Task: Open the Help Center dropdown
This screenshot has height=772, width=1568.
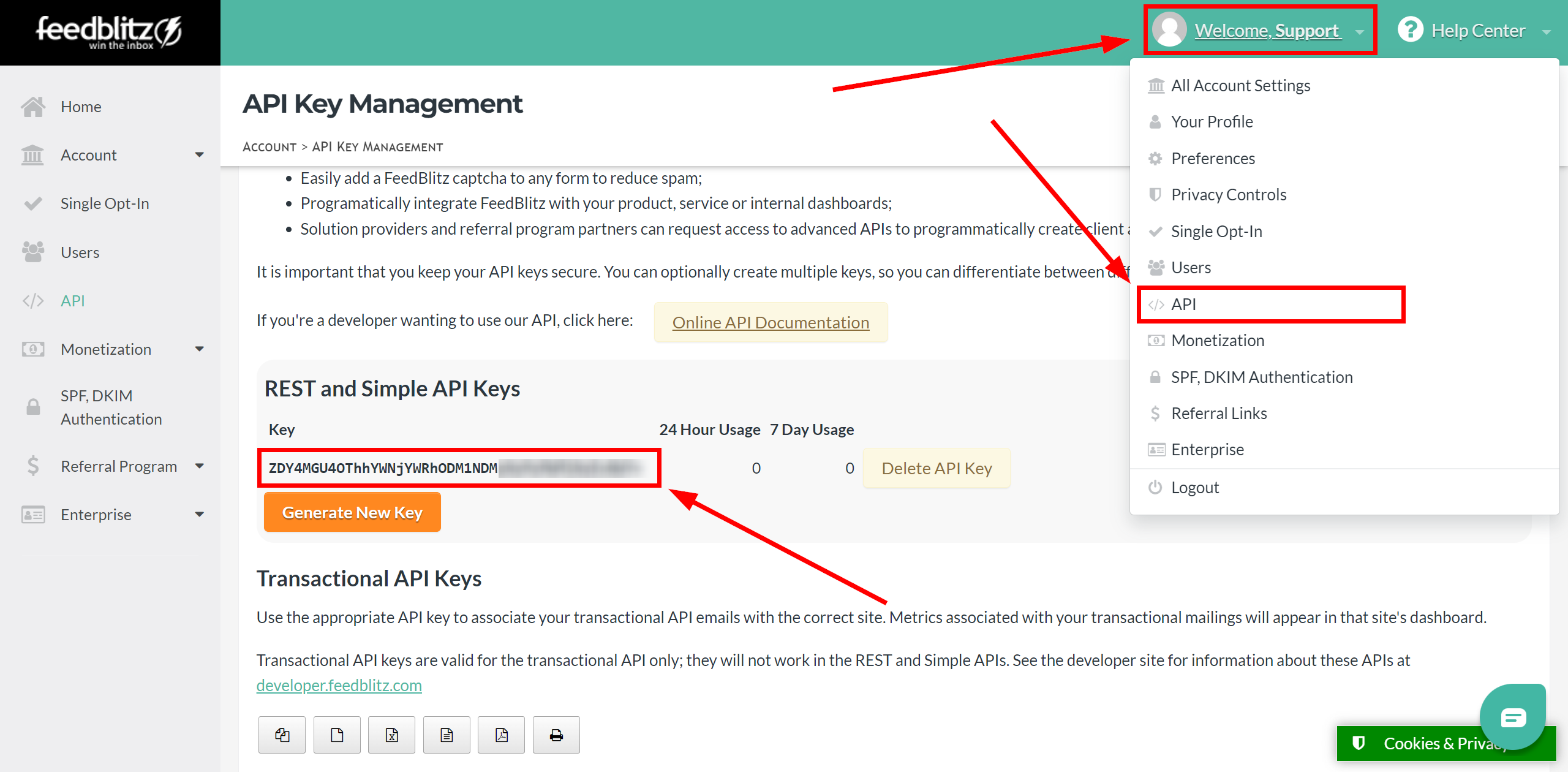Action: 1474,30
